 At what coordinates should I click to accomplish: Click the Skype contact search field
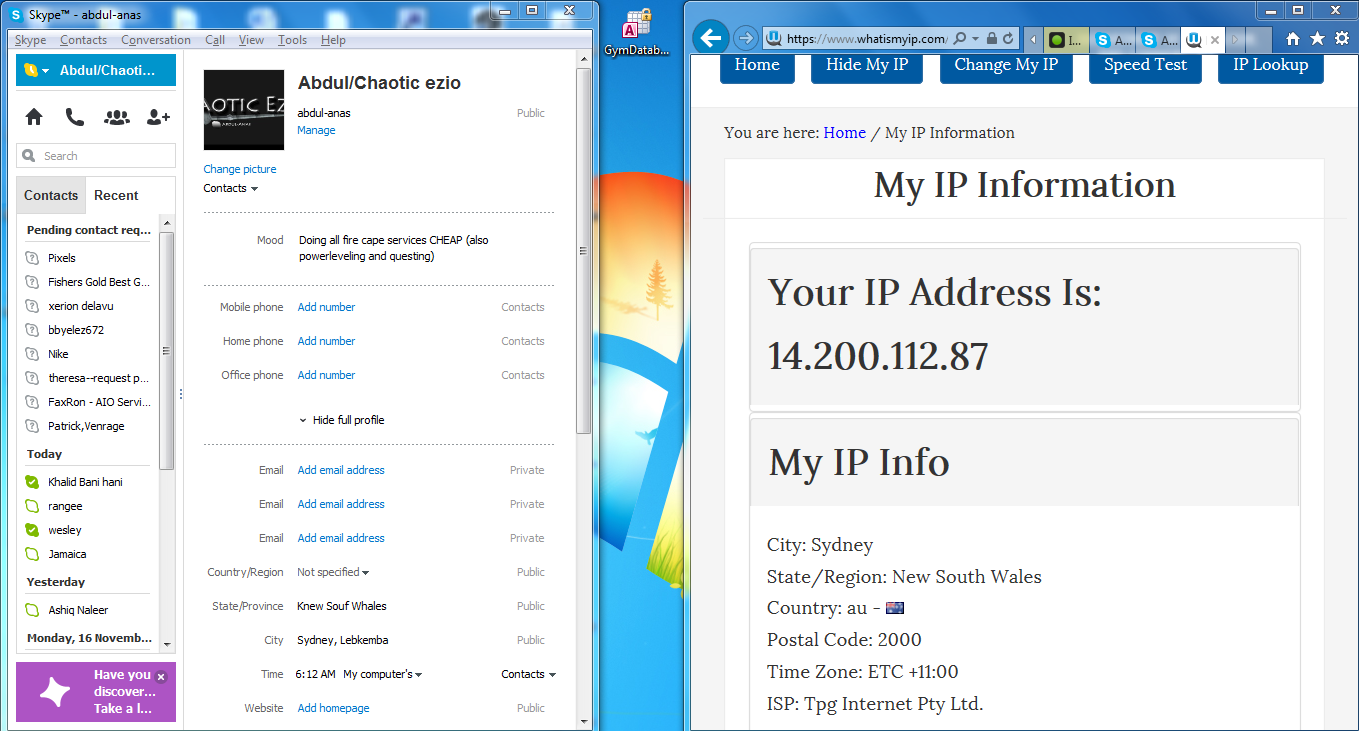coord(96,156)
